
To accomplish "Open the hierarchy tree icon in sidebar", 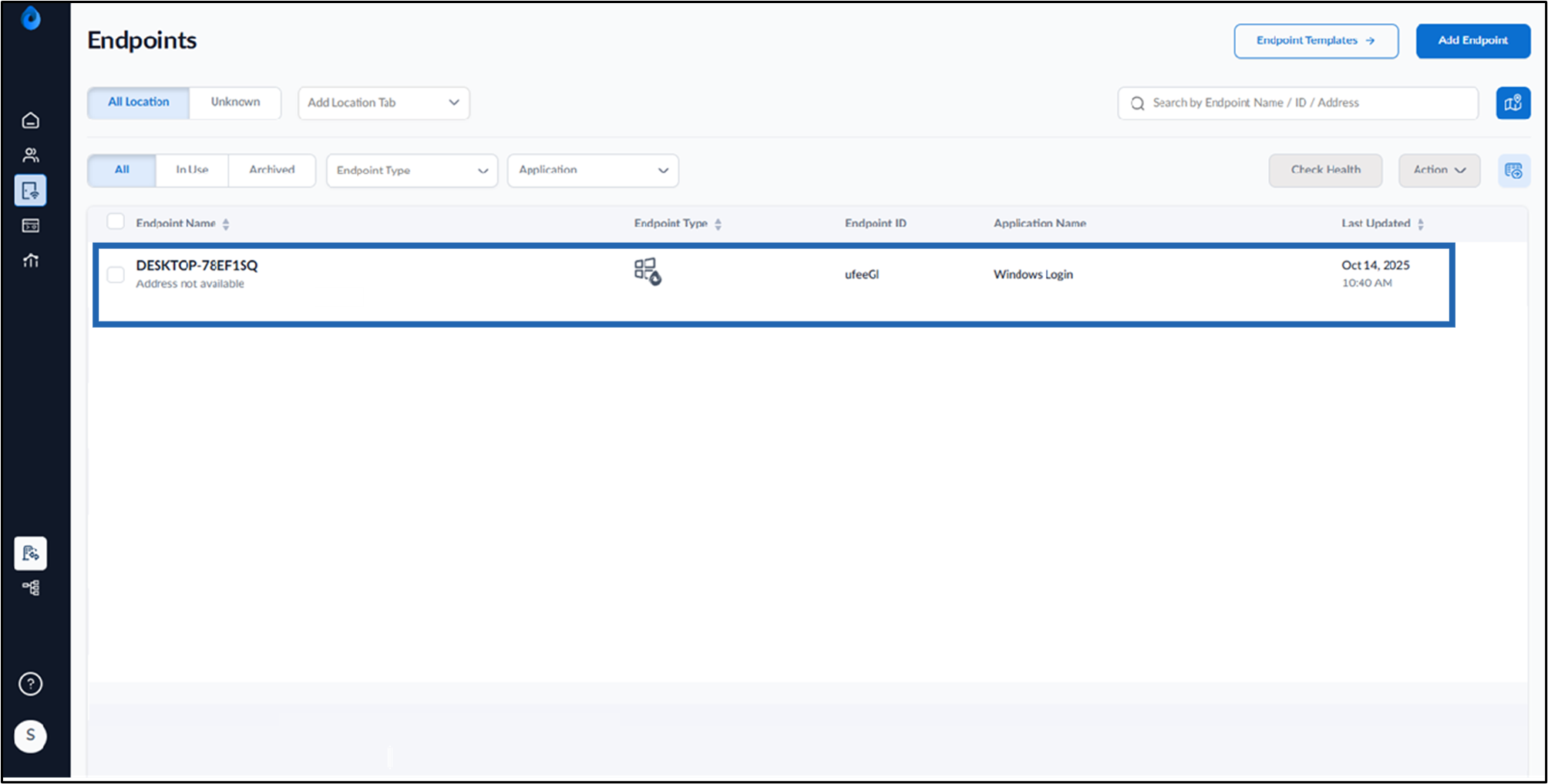I will point(31,587).
